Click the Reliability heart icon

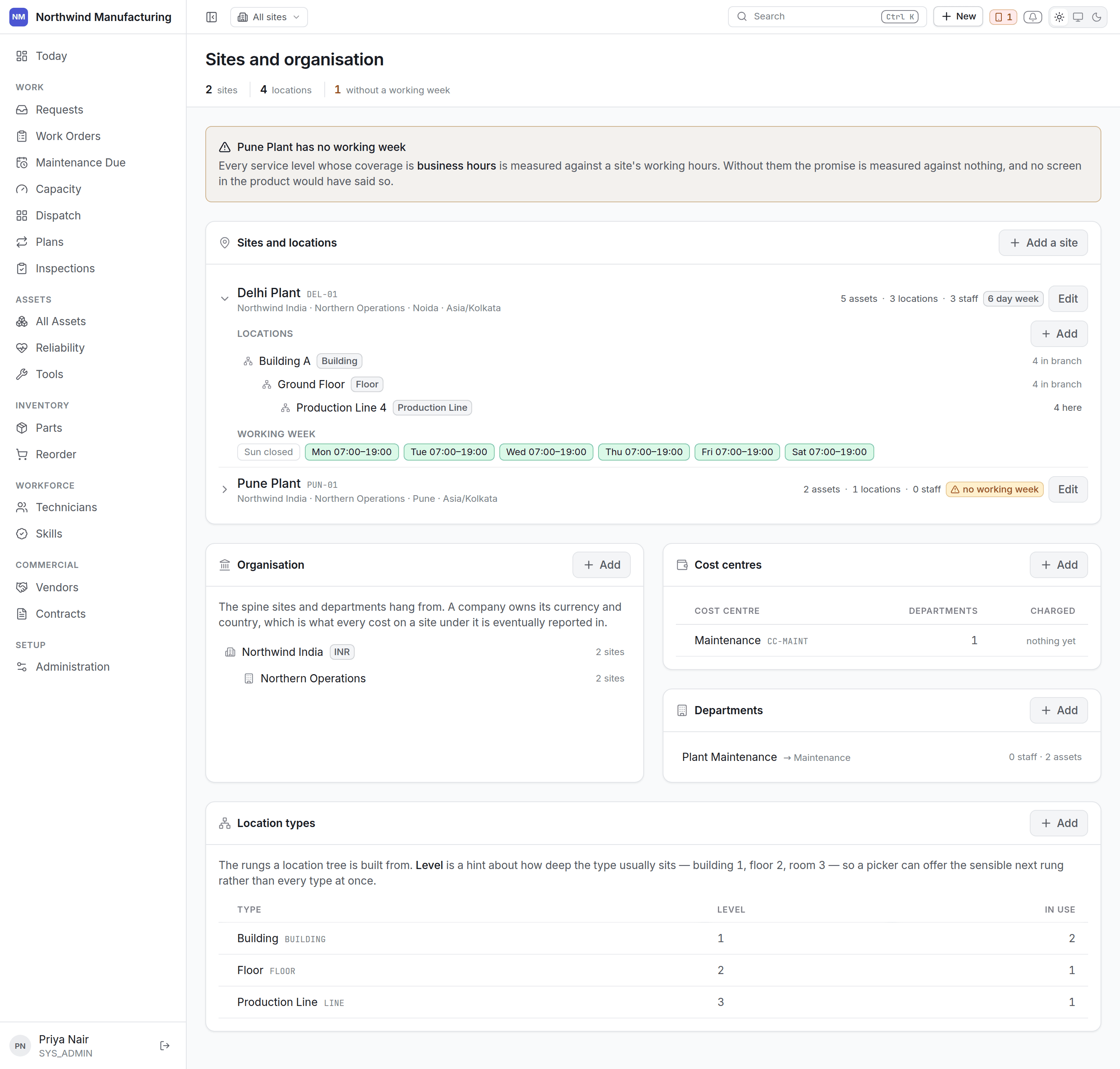click(22, 348)
